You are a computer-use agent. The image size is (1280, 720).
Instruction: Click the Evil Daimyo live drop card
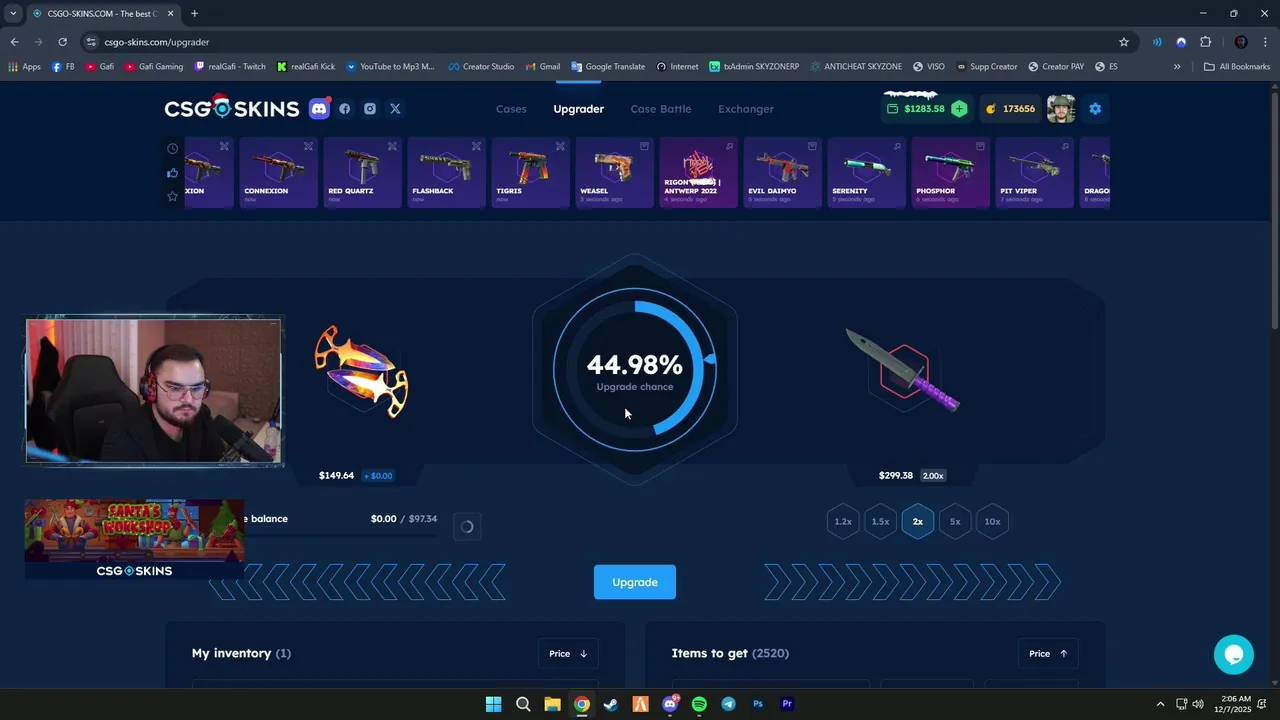782,172
